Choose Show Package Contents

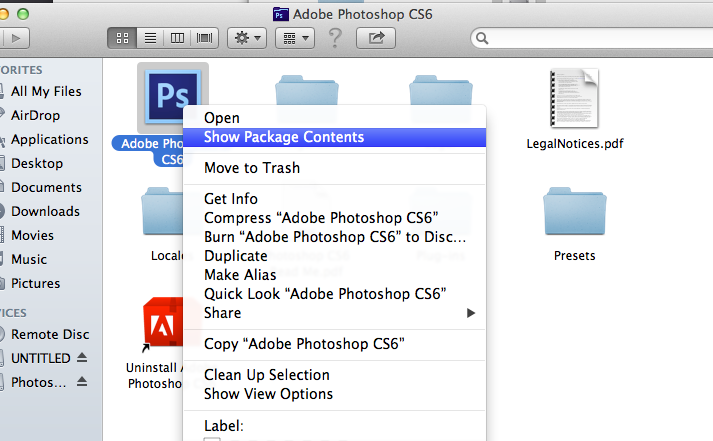335,137
